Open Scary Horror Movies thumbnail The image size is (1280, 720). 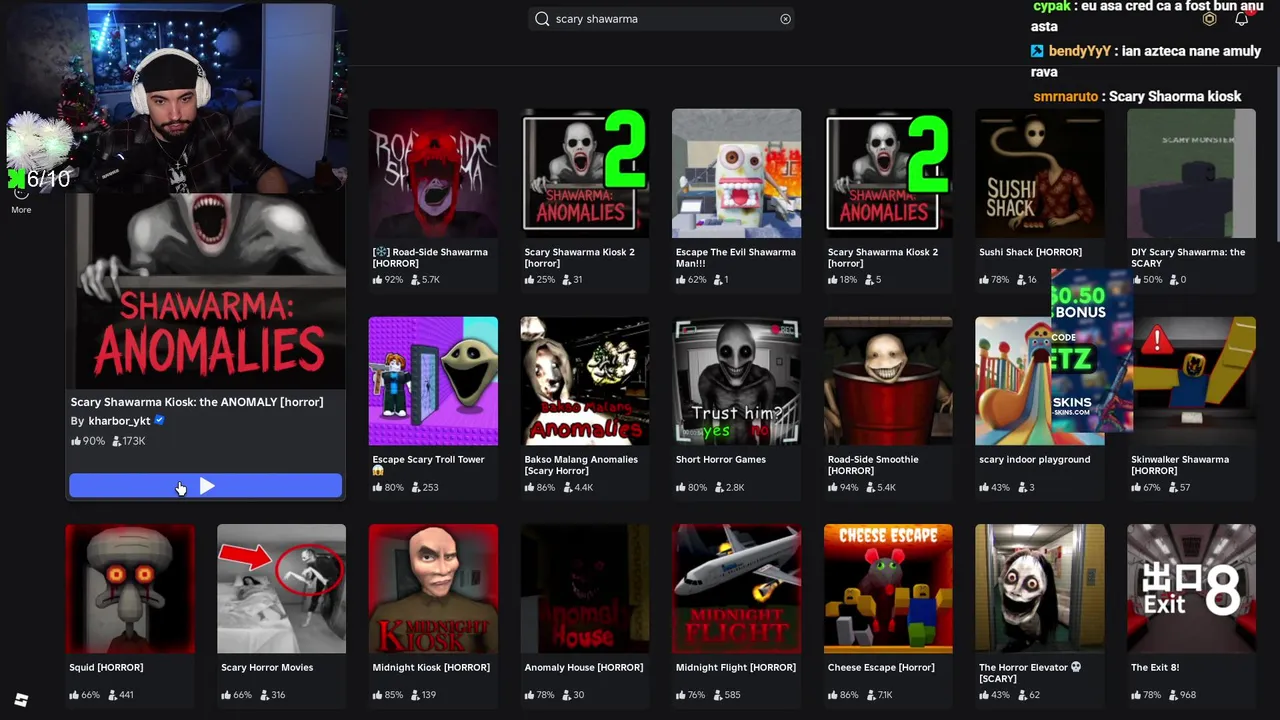pos(281,588)
